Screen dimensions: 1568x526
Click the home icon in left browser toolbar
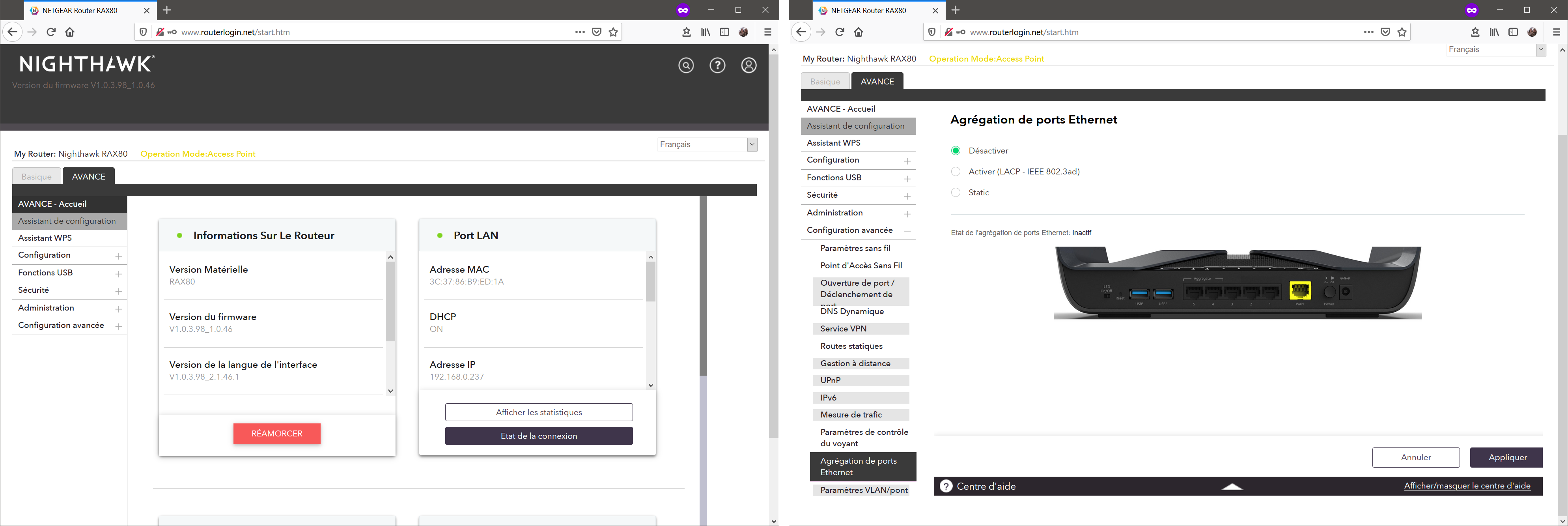point(70,32)
